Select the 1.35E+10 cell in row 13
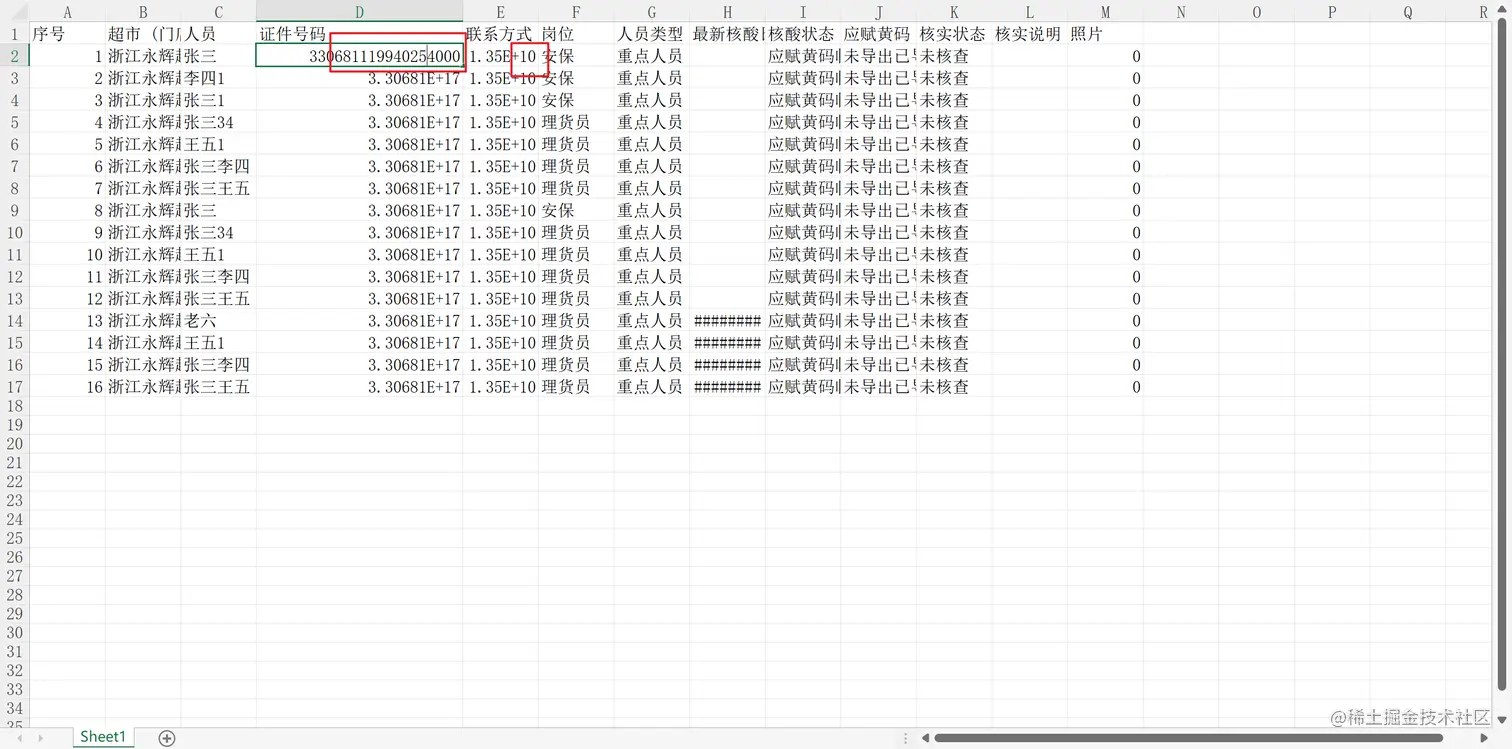Viewport: 1512px width, 749px height. click(x=501, y=299)
